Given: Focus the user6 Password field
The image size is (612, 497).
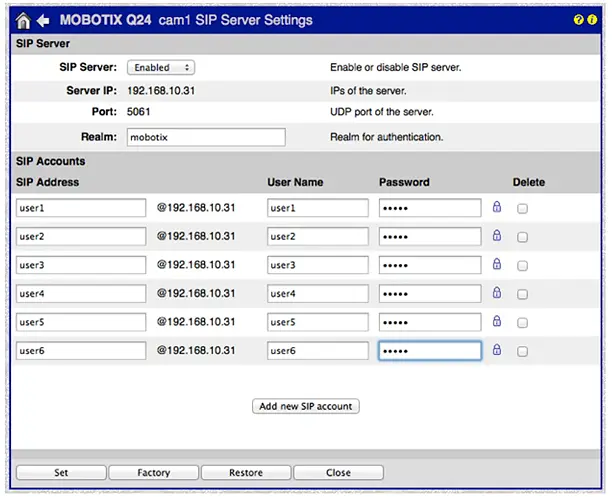Looking at the screenshot, I should 430,351.
